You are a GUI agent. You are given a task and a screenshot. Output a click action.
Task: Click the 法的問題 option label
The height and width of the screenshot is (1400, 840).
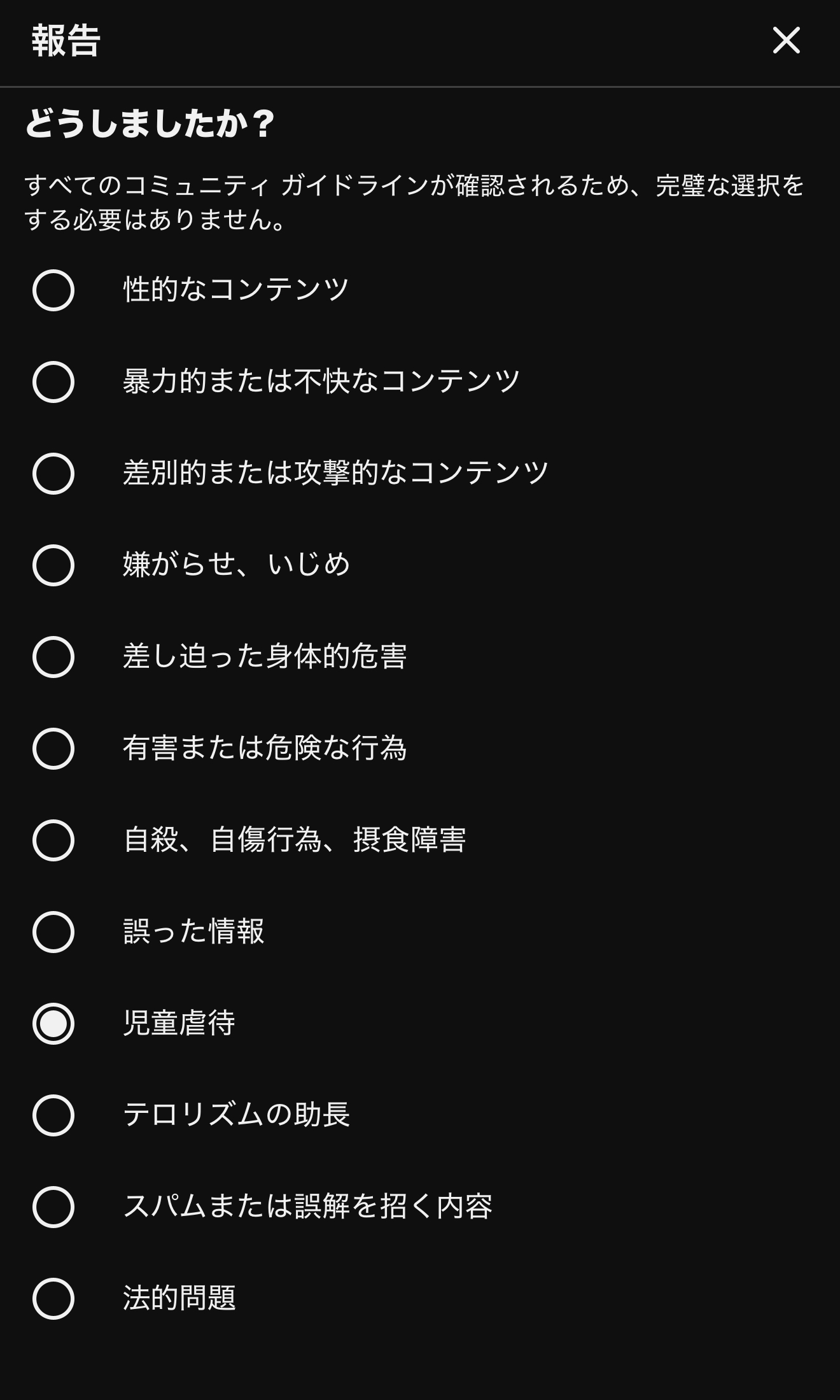coord(179,1298)
